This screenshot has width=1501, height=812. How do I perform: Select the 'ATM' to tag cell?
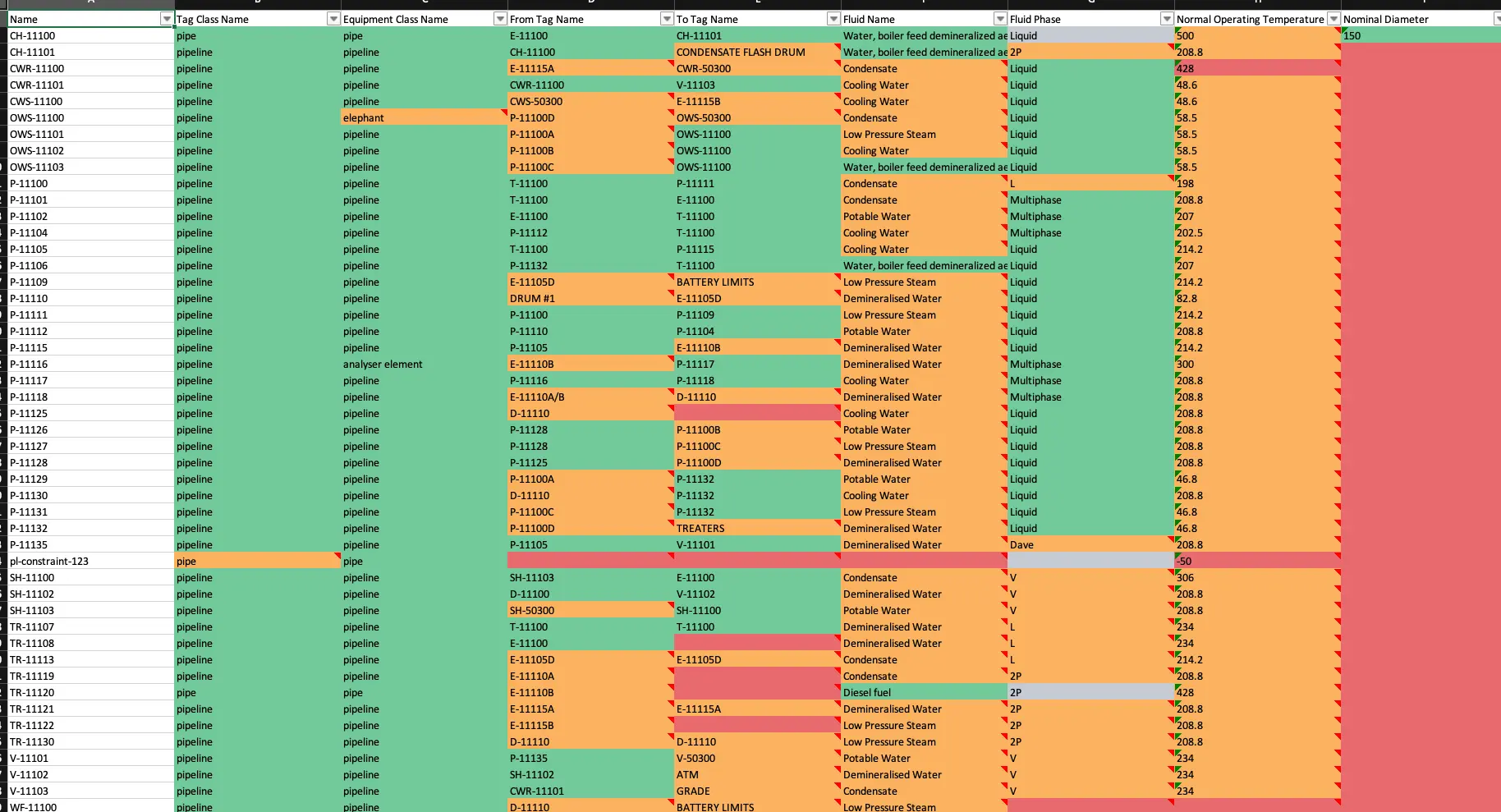755,775
